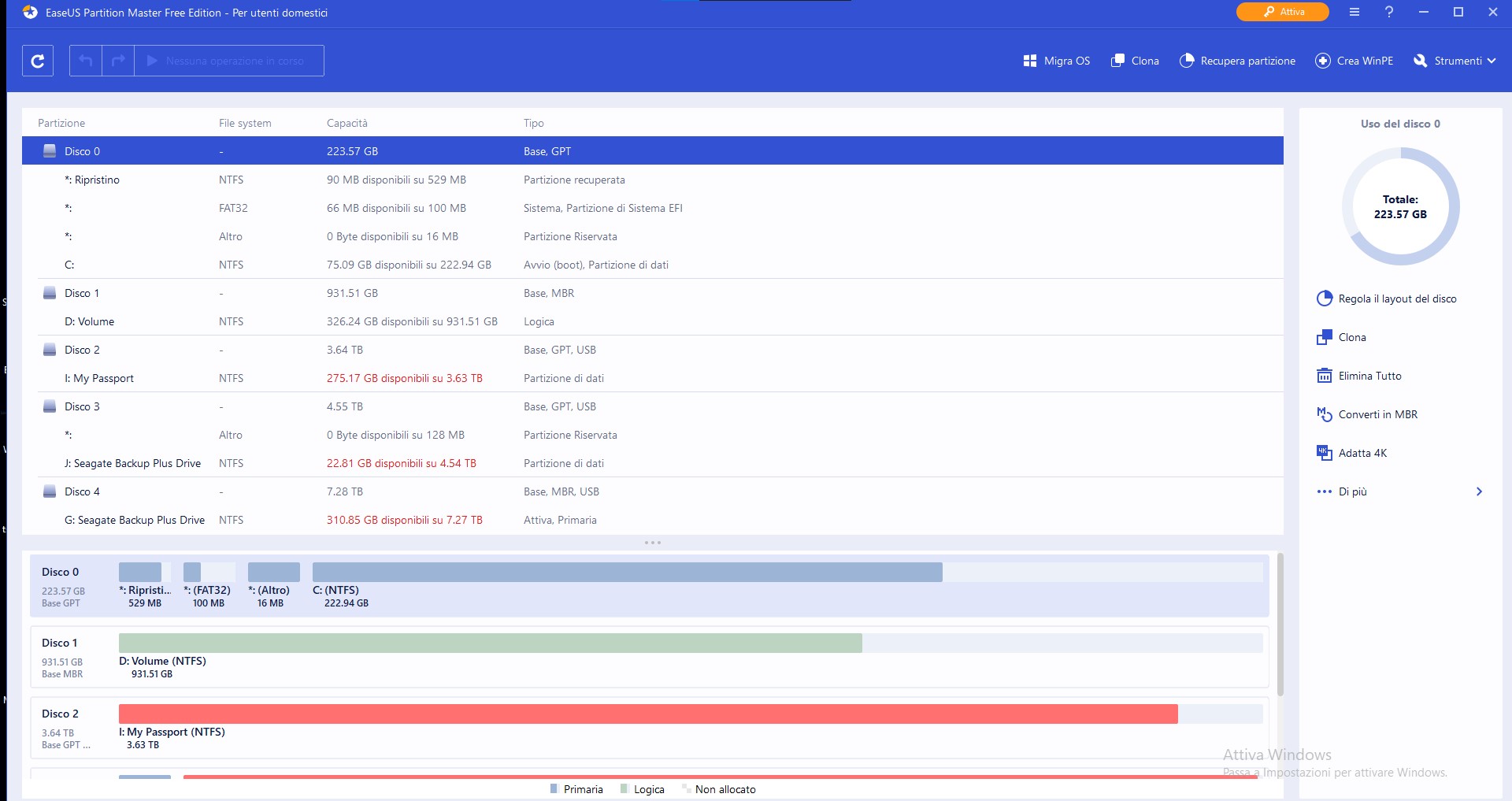Open Crea WinPE

pos(1354,61)
